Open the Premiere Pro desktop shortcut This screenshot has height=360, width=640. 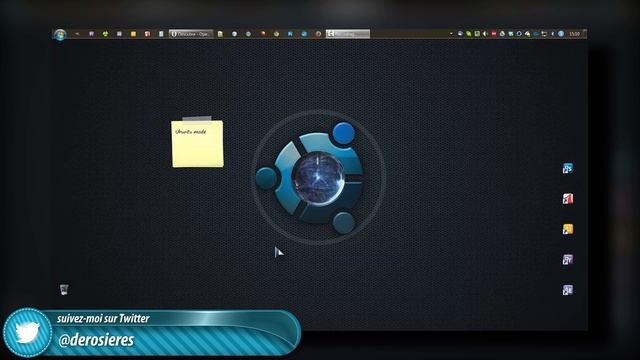click(568, 259)
